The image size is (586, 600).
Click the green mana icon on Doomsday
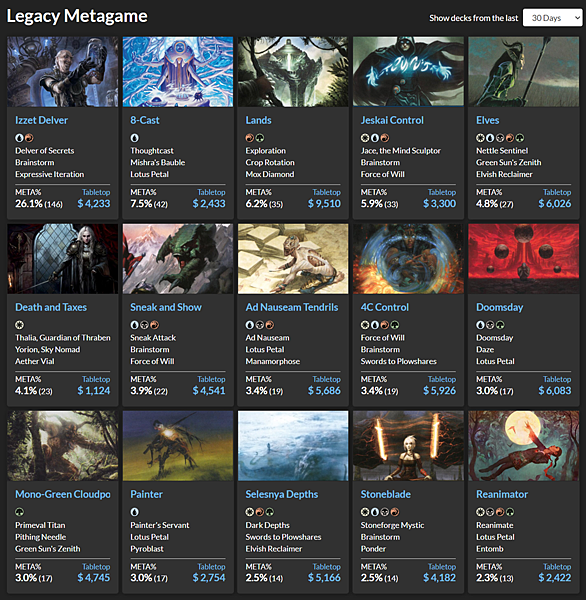(500, 325)
